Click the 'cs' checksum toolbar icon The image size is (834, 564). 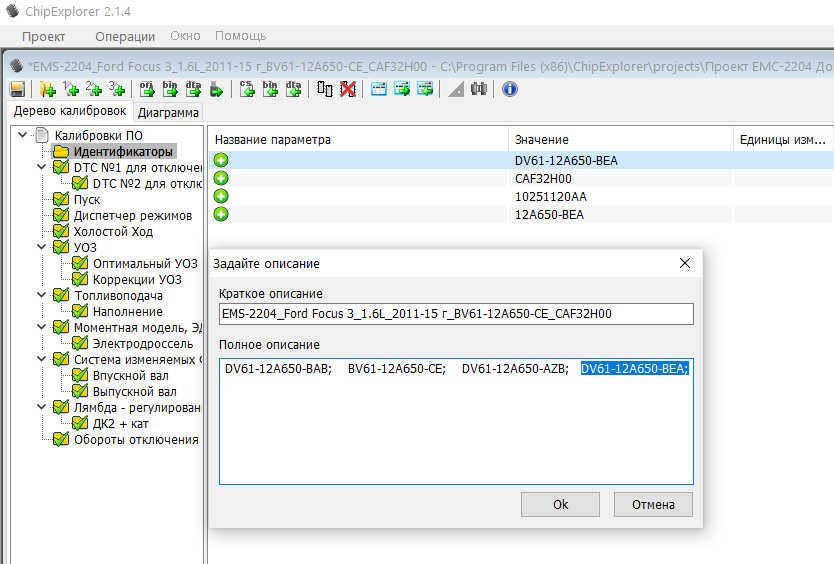click(247, 89)
